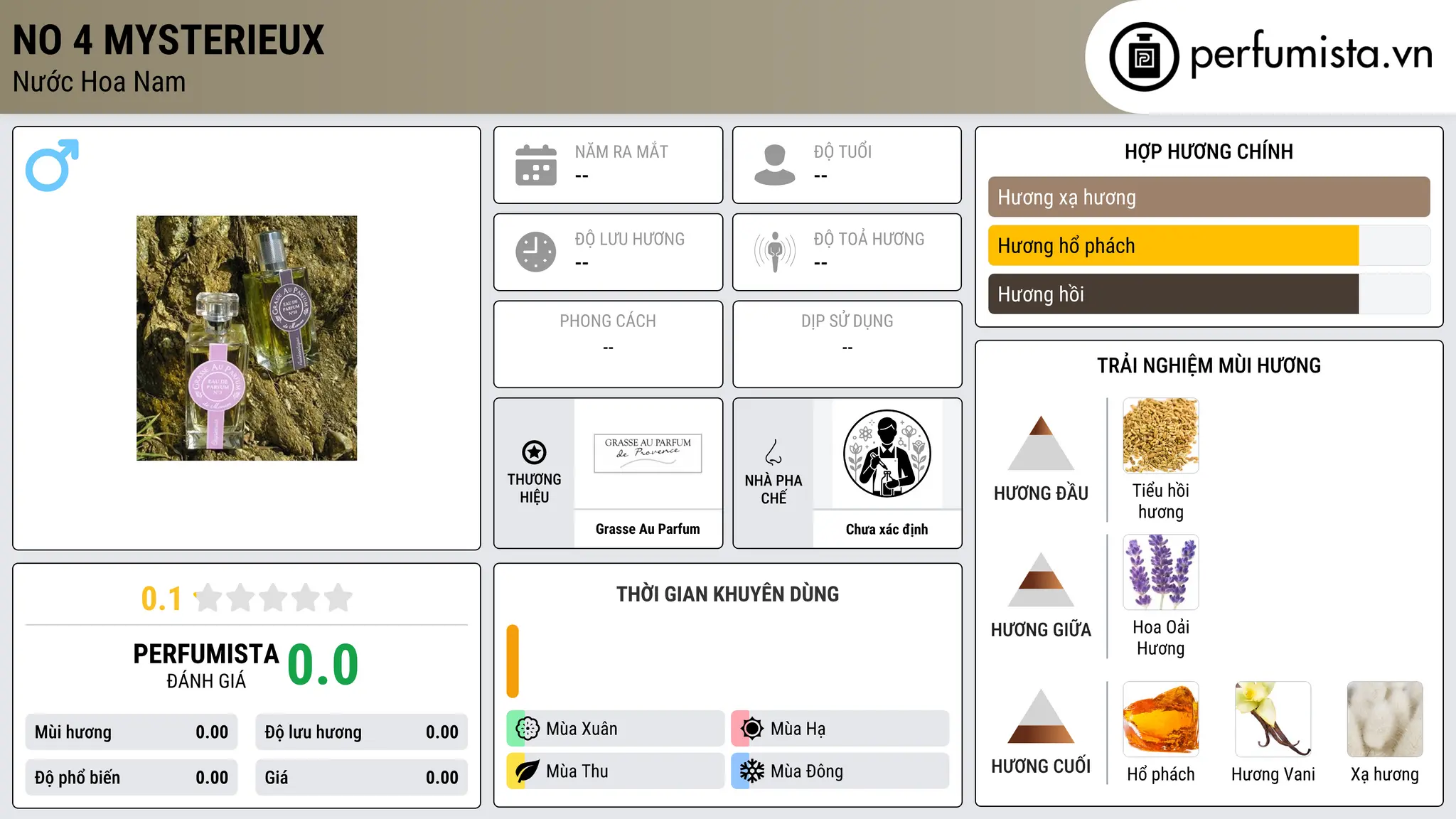Click the Hương xạ hương accord bar
This screenshot has height=819, width=1456.
(x=1209, y=197)
